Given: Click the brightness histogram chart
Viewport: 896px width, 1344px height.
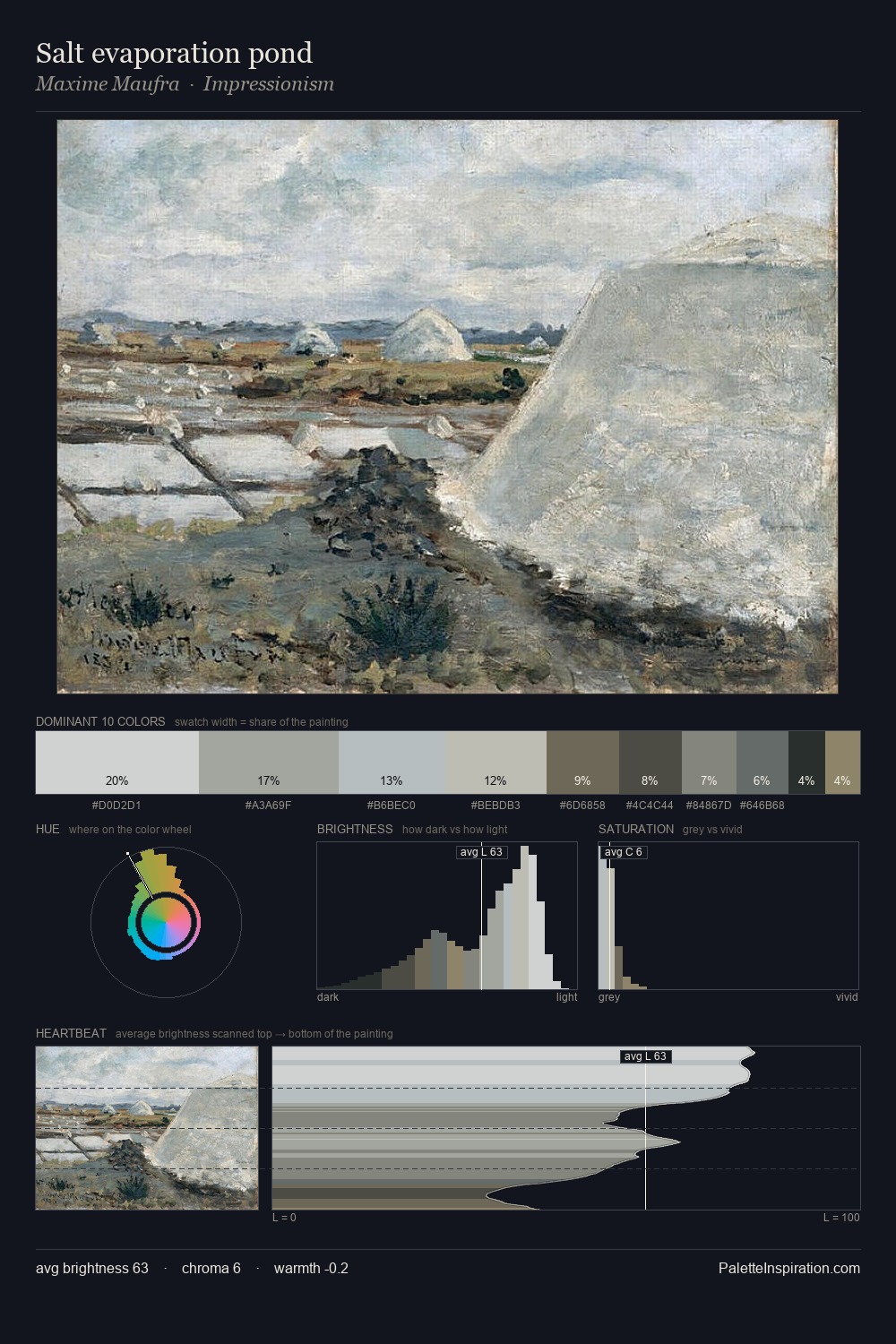Looking at the screenshot, I should [447, 916].
